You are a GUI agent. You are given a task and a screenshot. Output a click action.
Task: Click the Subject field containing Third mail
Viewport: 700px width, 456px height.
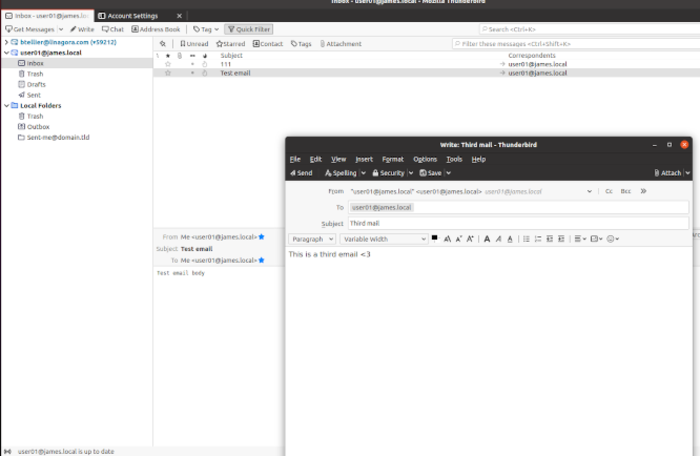(518, 223)
